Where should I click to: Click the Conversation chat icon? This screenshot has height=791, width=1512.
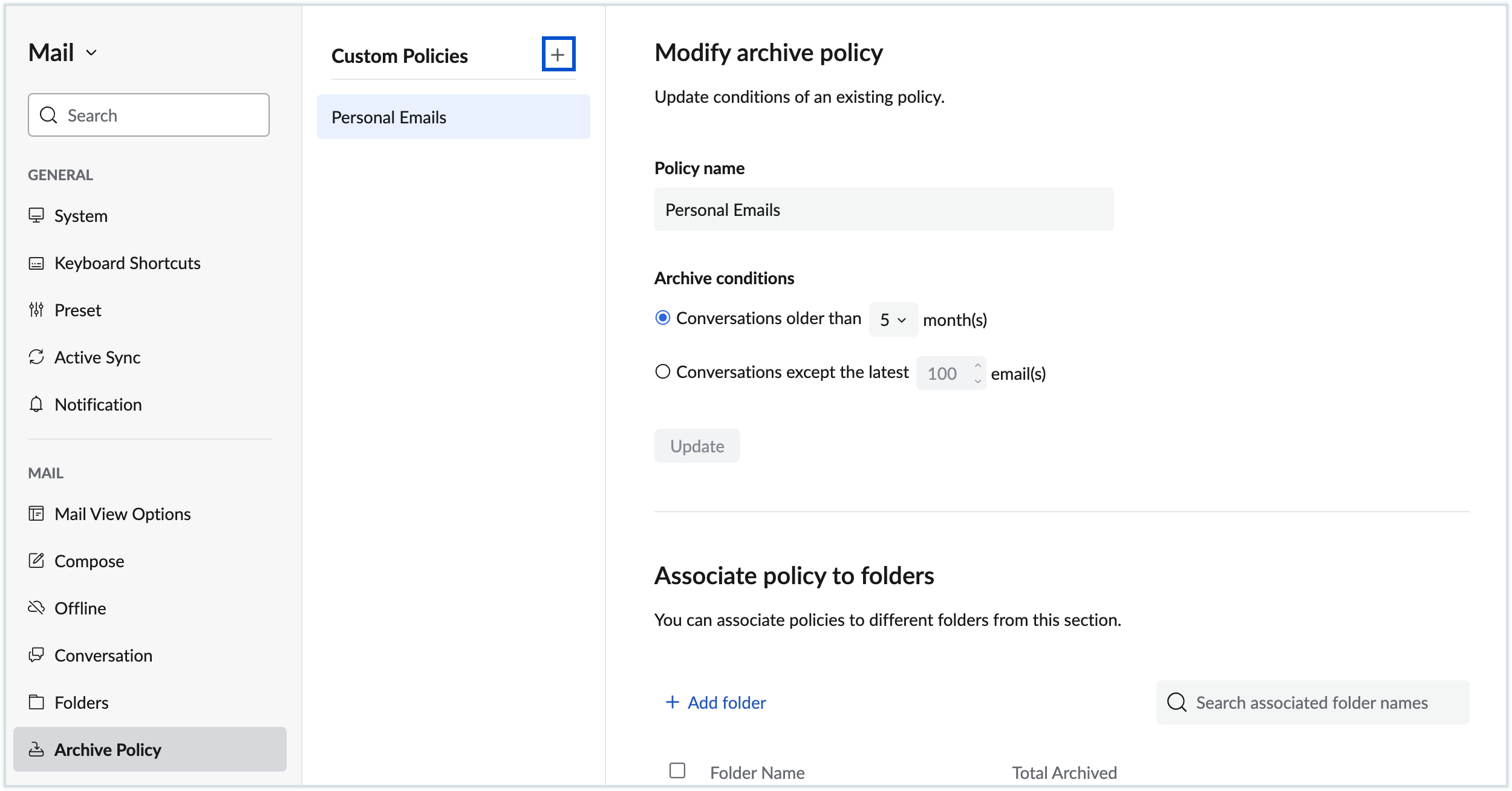point(36,655)
